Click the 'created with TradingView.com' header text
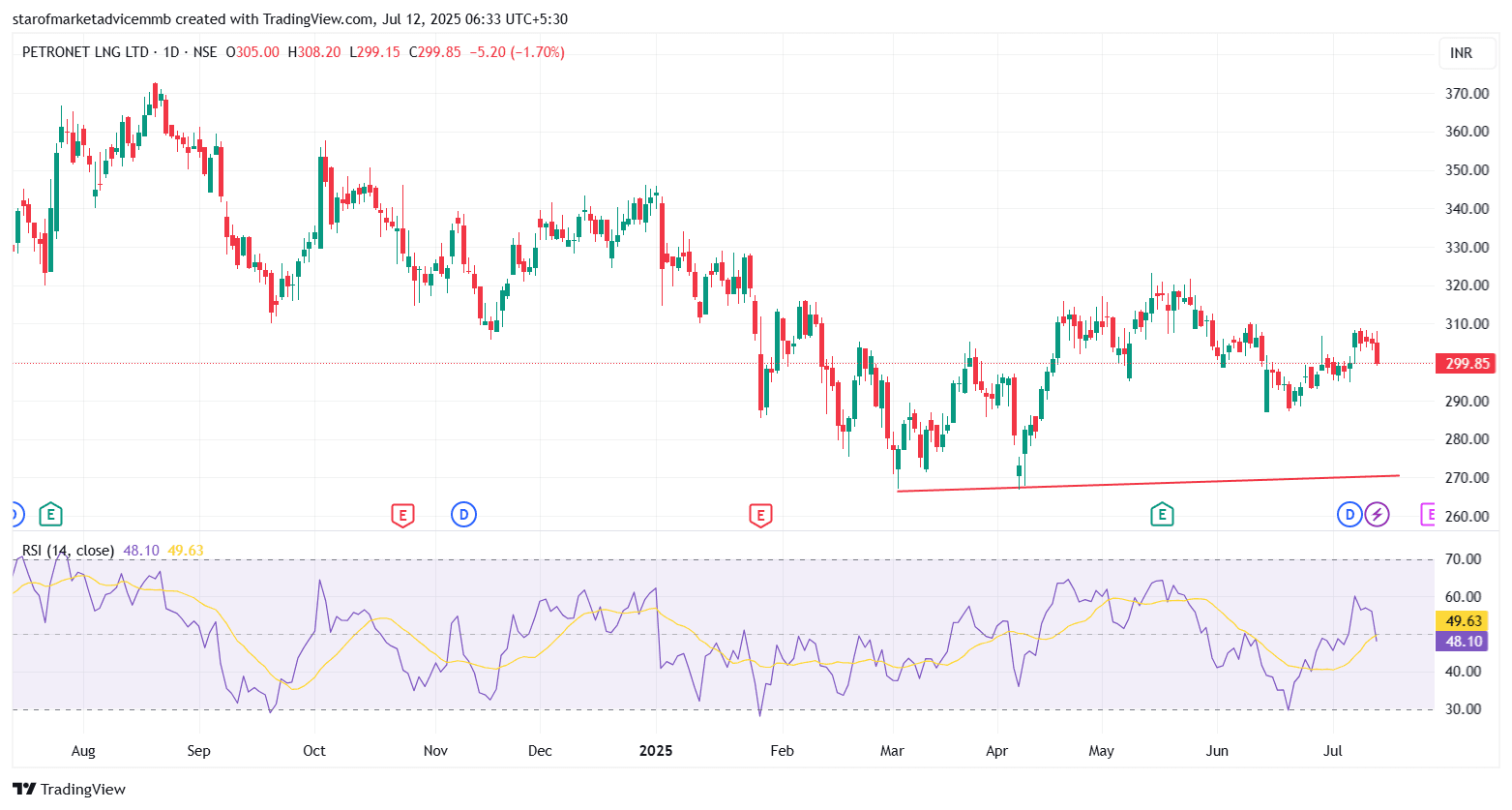Screen dimensions: 1512x810 pyautogui.click(x=275, y=19)
